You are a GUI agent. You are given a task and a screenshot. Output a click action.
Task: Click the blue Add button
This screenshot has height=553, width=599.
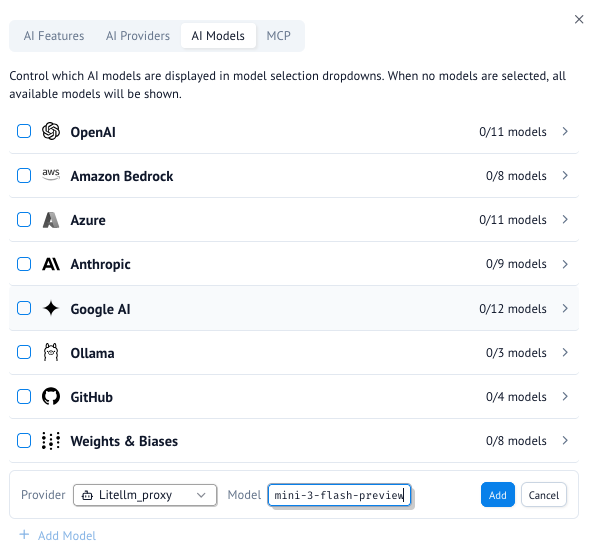[x=498, y=495]
